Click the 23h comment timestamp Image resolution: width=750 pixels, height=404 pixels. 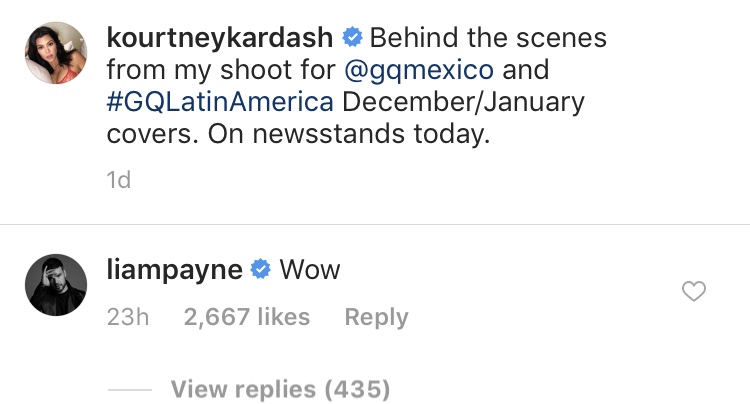[127, 317]
